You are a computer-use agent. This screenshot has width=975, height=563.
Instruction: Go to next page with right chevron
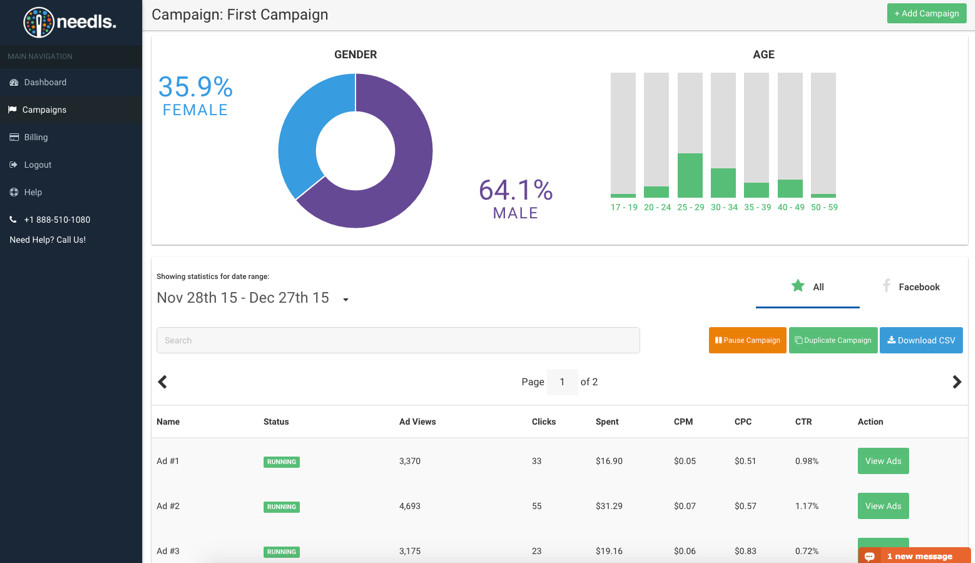tap(957, 382)
